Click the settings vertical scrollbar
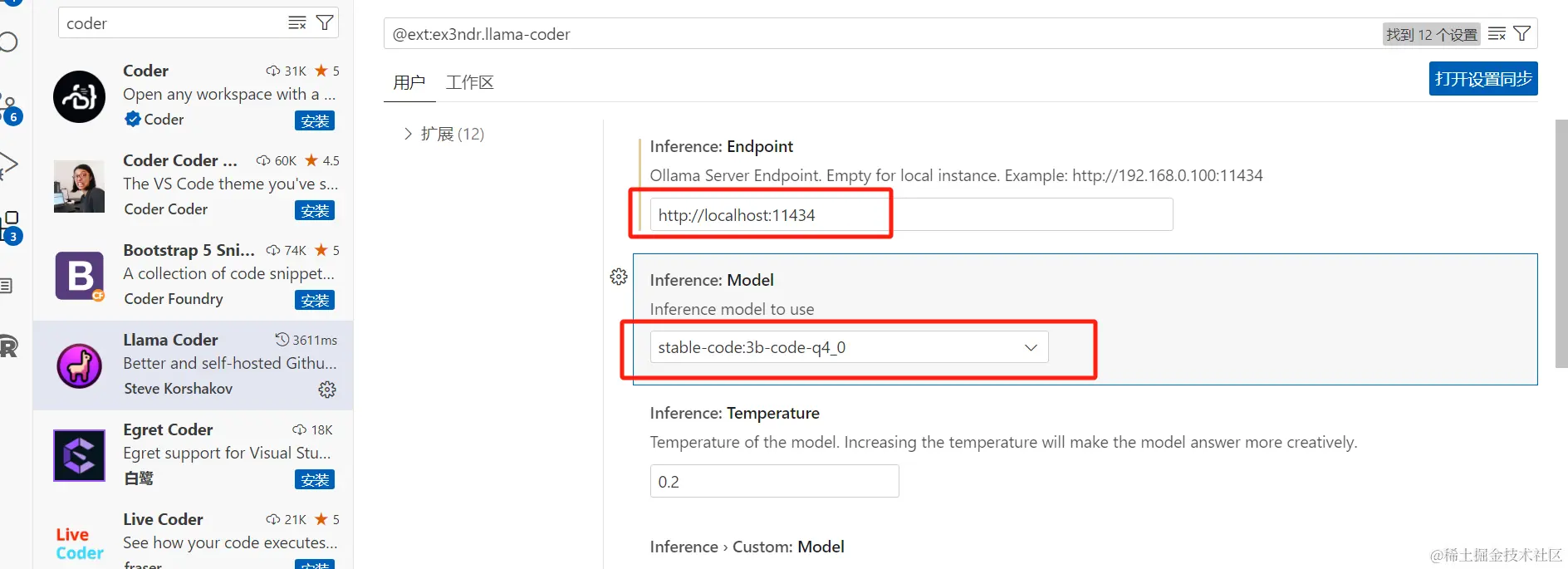The height and width of the screenshot is (569, 1568). [x=1561, y=243]
